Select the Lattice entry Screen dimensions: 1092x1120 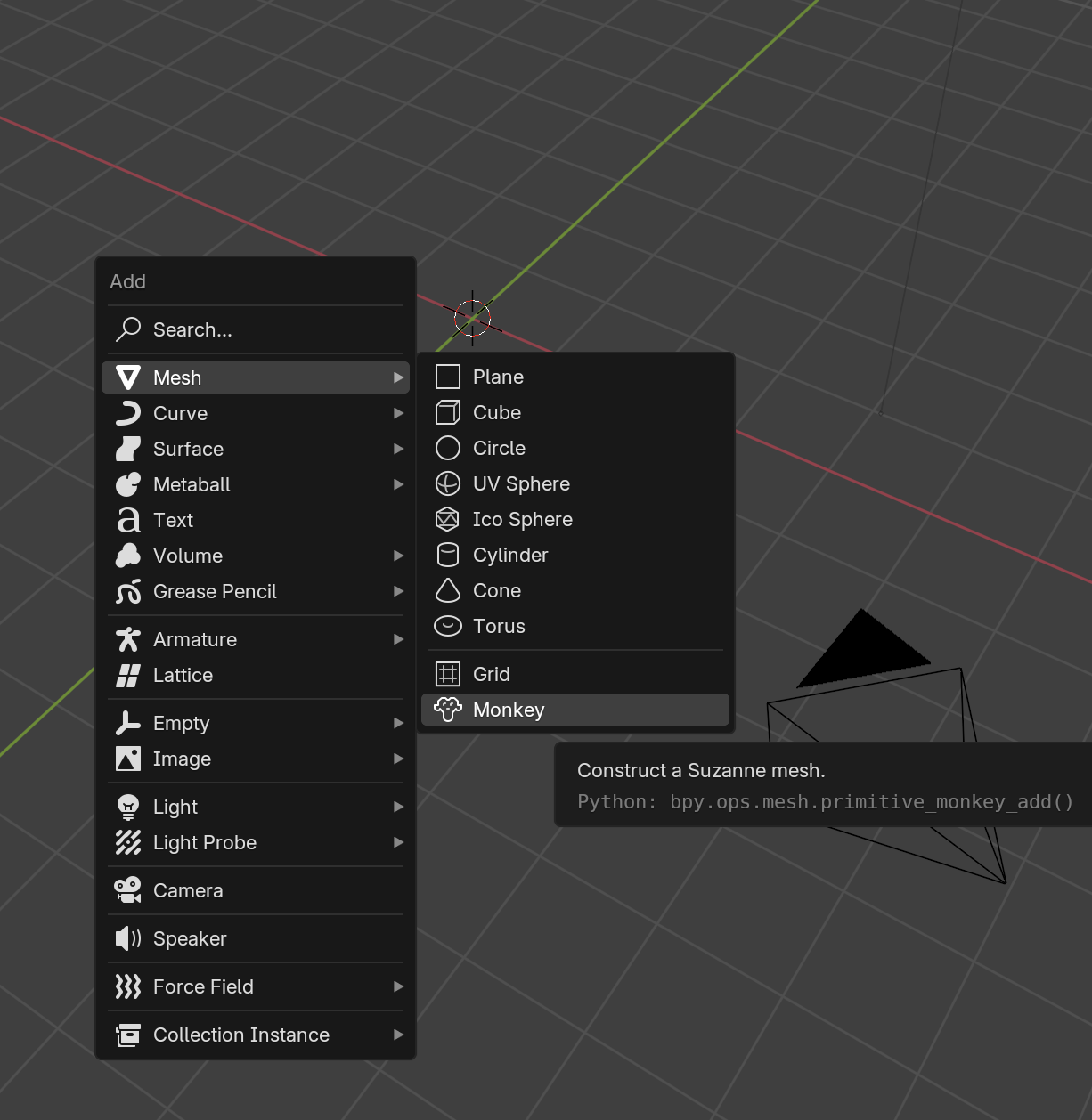[256, 675]
